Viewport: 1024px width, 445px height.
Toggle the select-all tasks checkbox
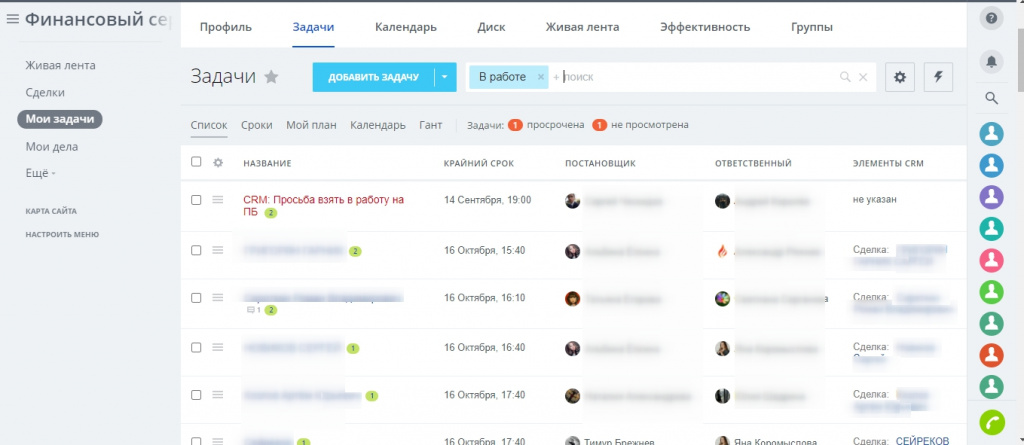point(196,162)
